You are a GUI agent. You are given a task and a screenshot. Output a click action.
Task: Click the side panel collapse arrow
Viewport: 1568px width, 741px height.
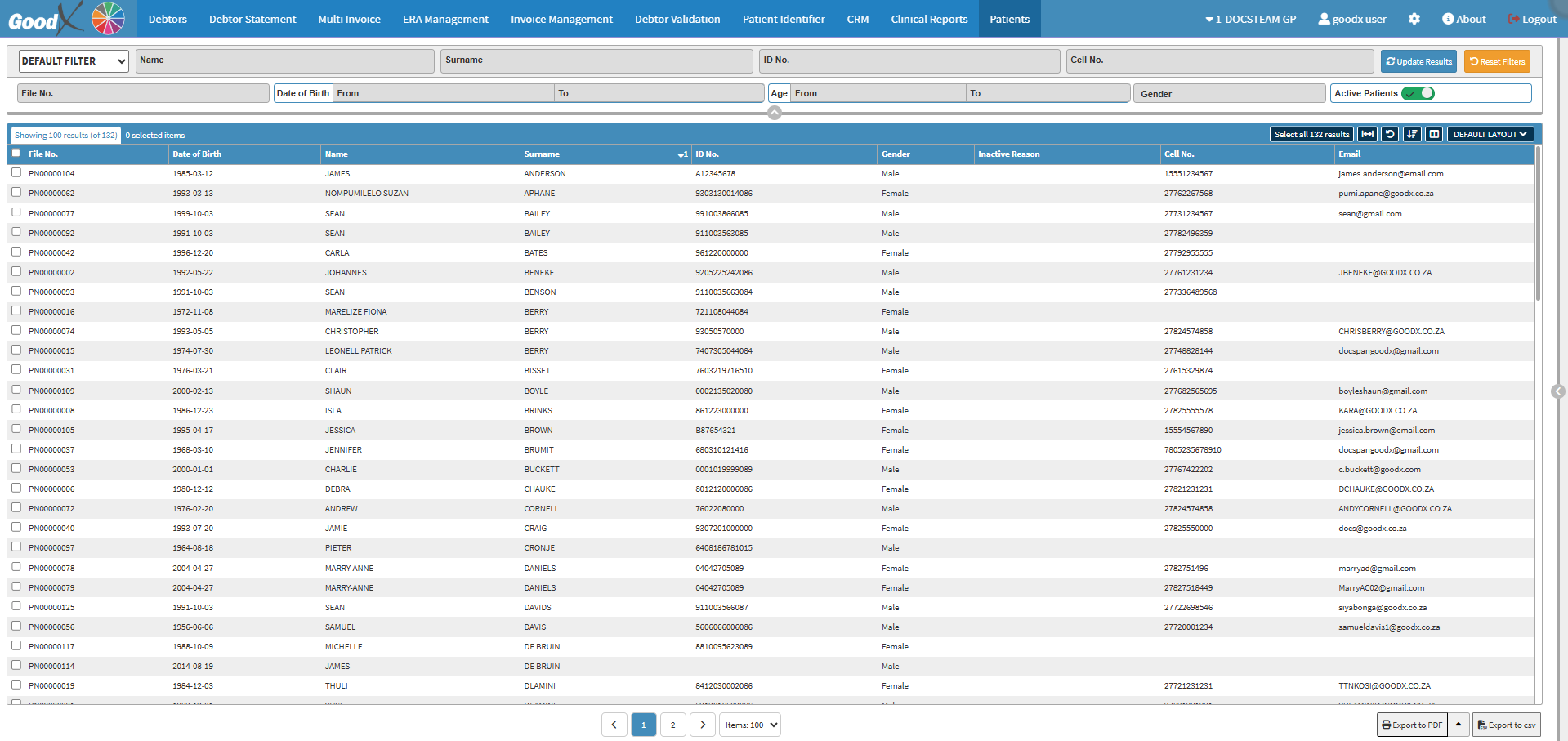point(1558,391)
